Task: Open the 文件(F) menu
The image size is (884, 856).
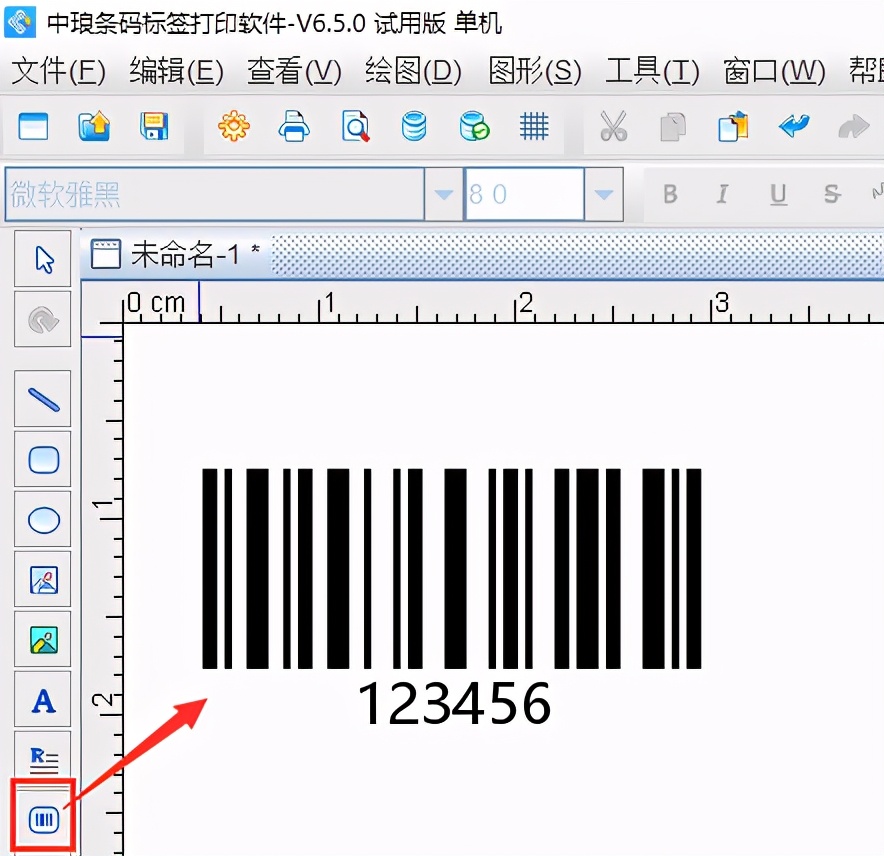Action: coord(59,71)
